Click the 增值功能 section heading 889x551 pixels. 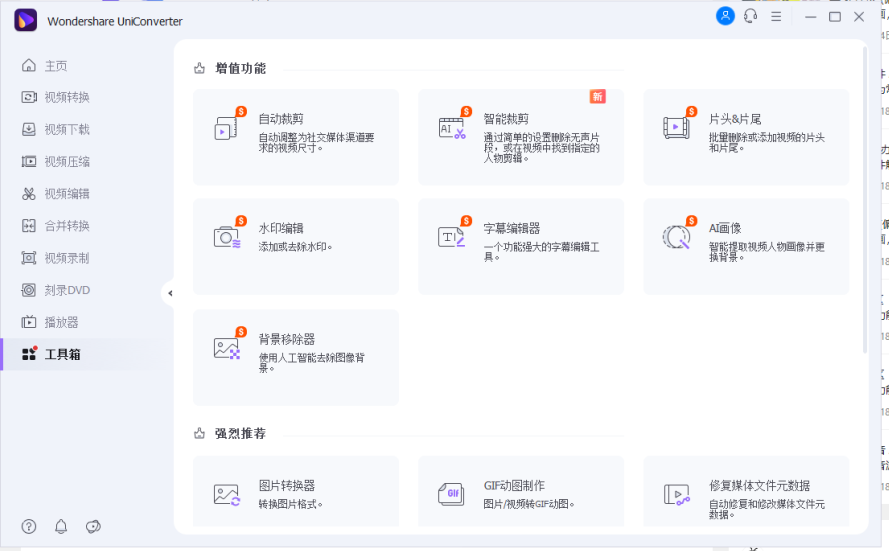coord(240,69)
